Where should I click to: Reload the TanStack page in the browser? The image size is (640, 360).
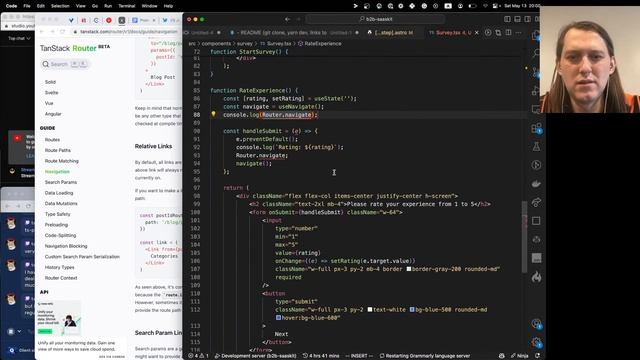62,31
